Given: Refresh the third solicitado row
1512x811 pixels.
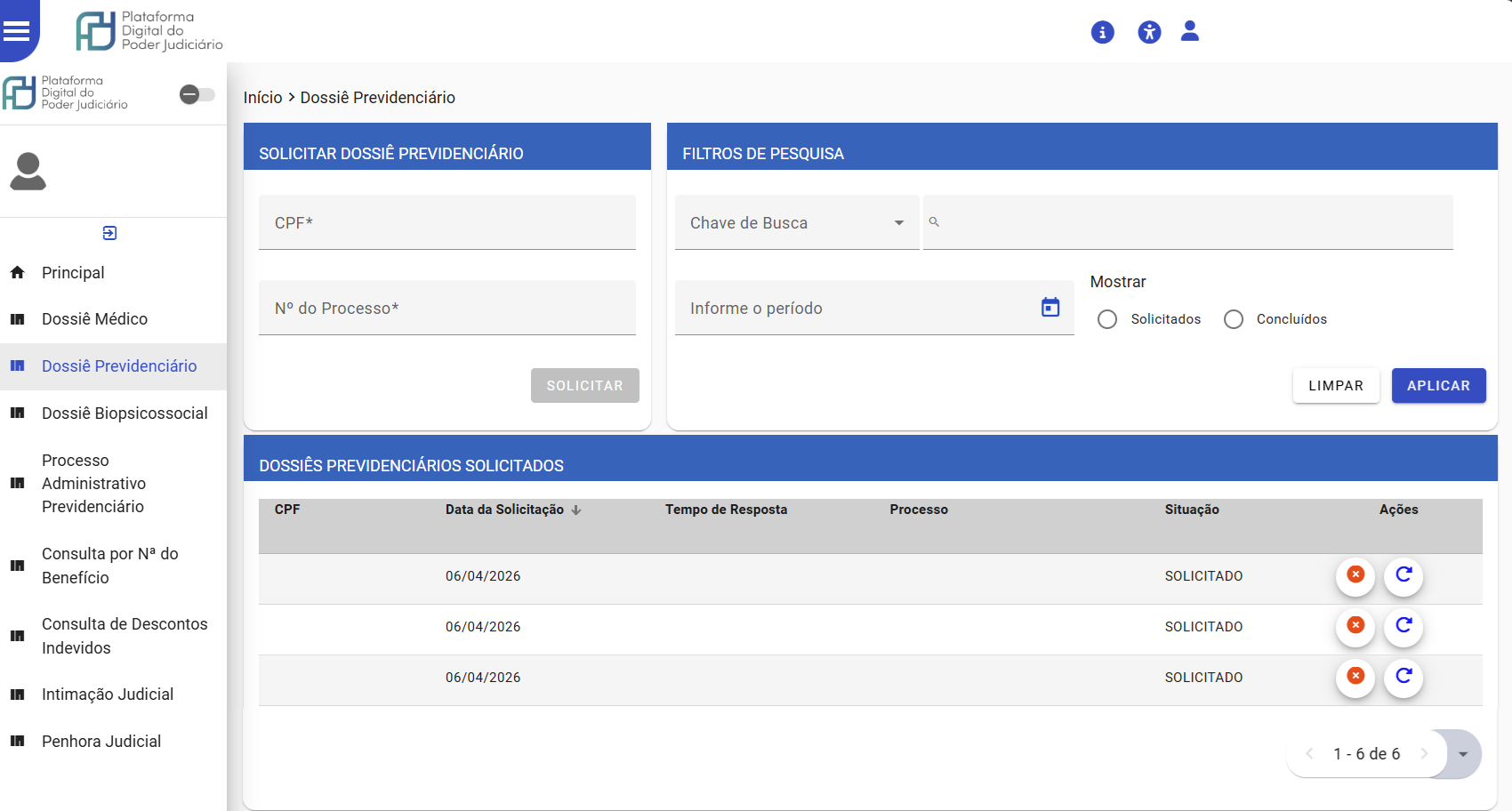Looking at the screenshot, I should (x=1403, y=677).
